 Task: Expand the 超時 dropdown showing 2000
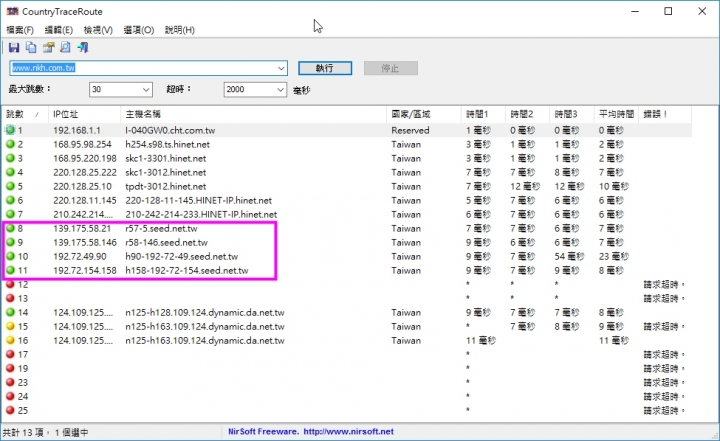coord(280,89)
